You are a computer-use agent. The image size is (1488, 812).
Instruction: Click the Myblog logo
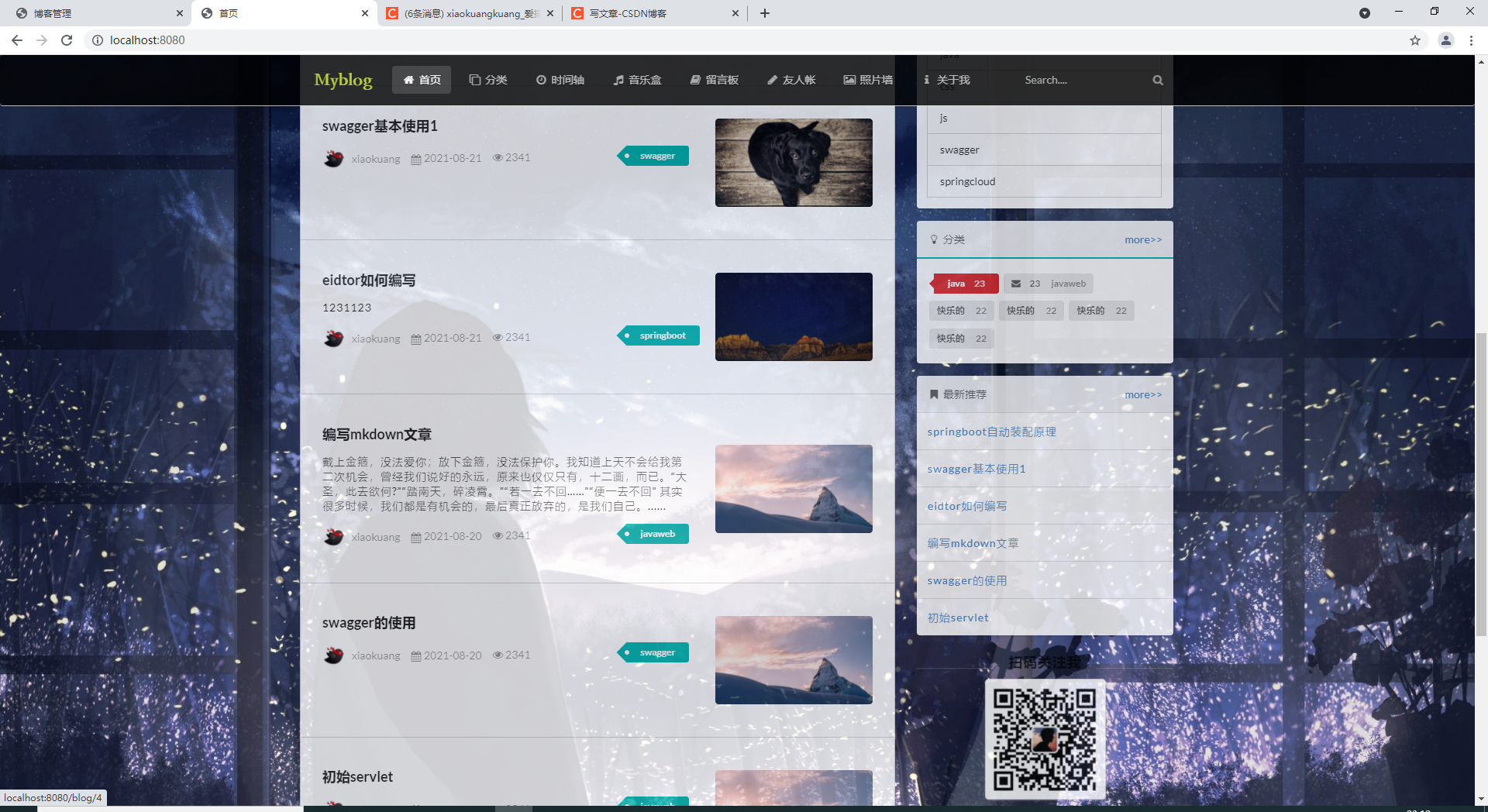343,80
